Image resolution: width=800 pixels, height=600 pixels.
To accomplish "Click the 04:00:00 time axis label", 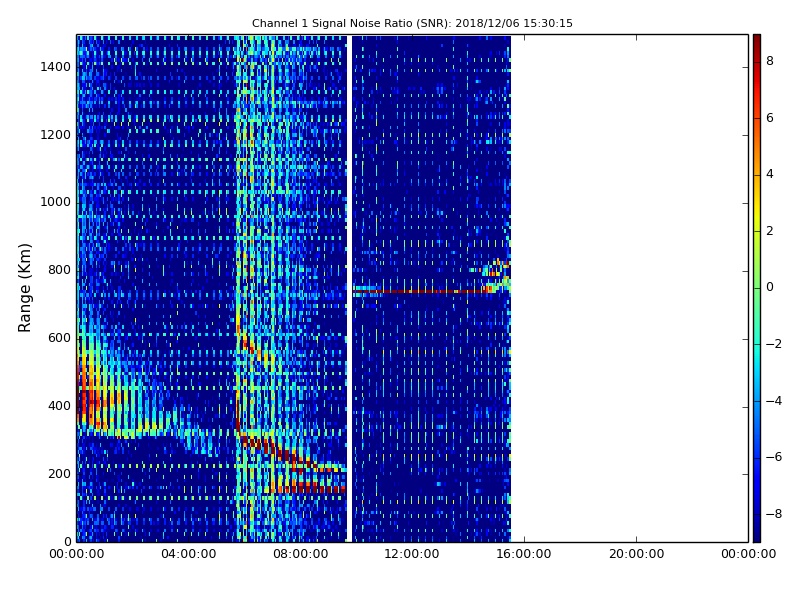I will point(189,554).
